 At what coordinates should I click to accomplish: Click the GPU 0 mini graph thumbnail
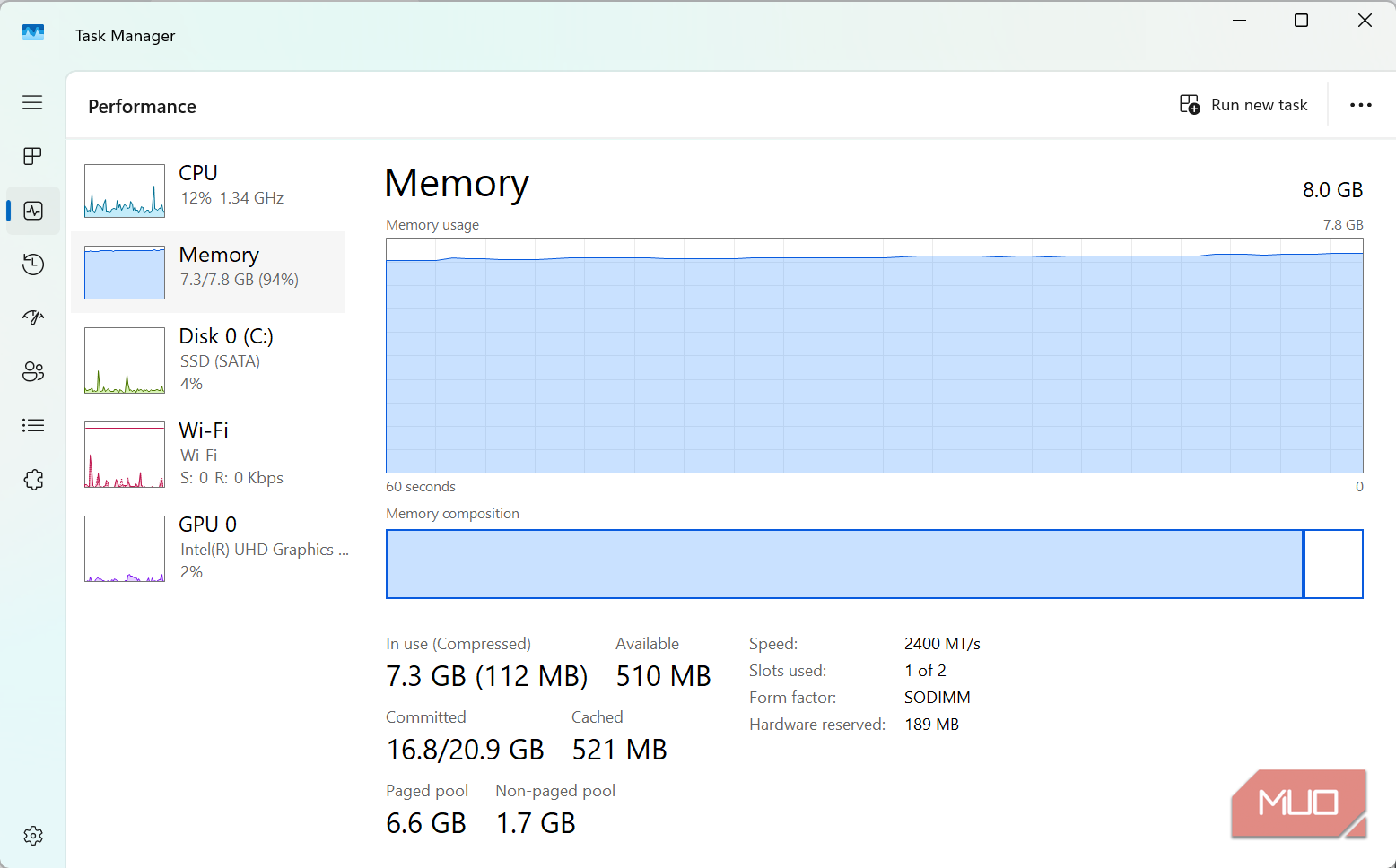pos(125,549)
